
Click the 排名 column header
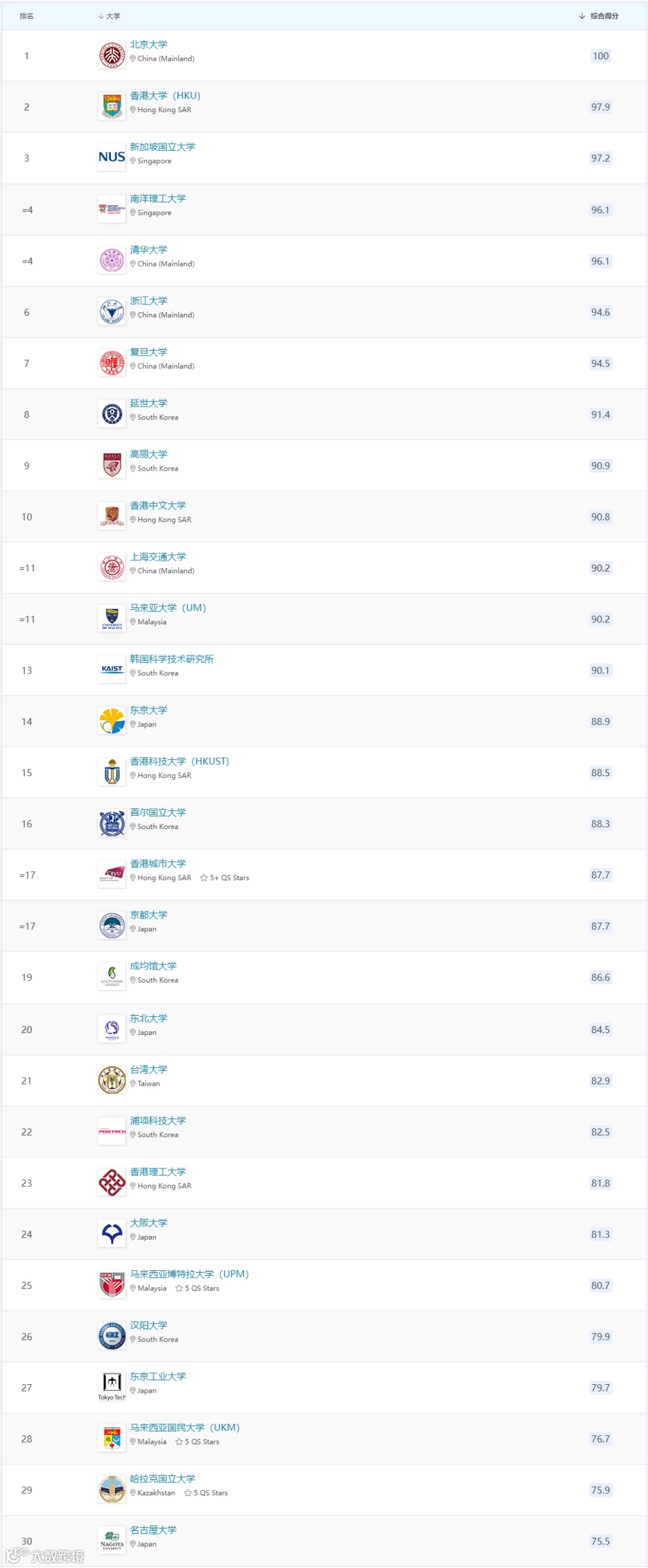(26, 16)
